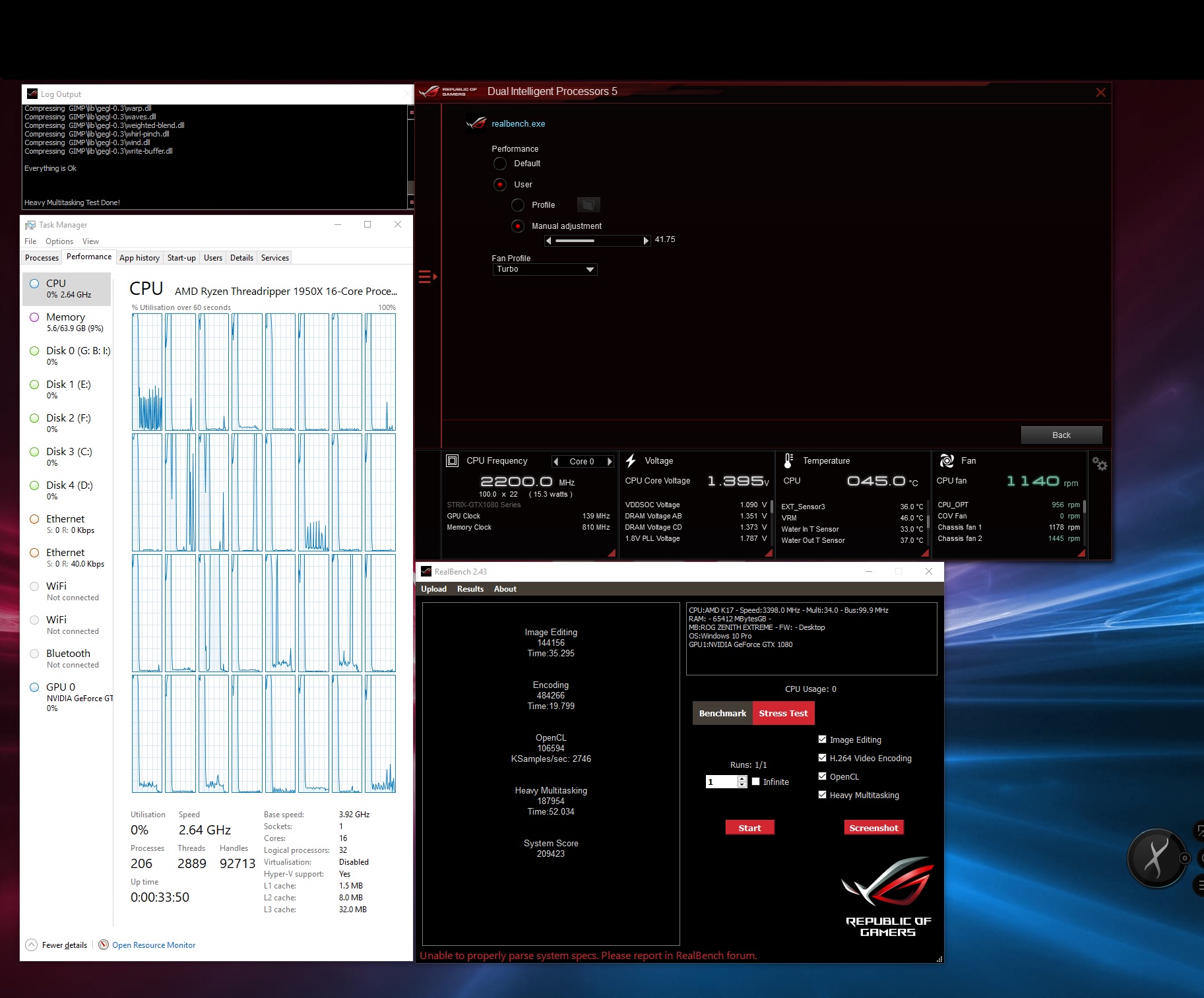Screen dimensions: 1204x998
Task: Toggle the OpenCL checkbox
Action: click(x=822, y=776)
